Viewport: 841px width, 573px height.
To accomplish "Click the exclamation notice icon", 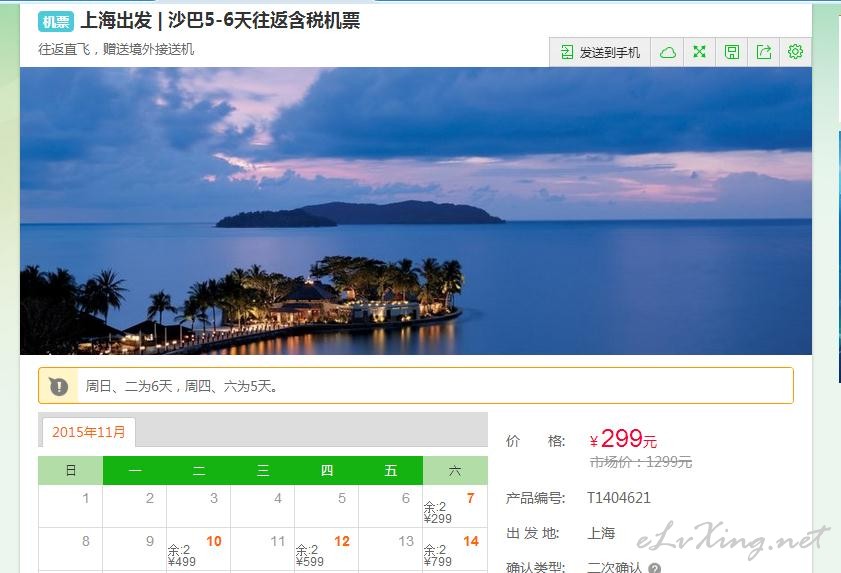I will (x=58, y=386).
